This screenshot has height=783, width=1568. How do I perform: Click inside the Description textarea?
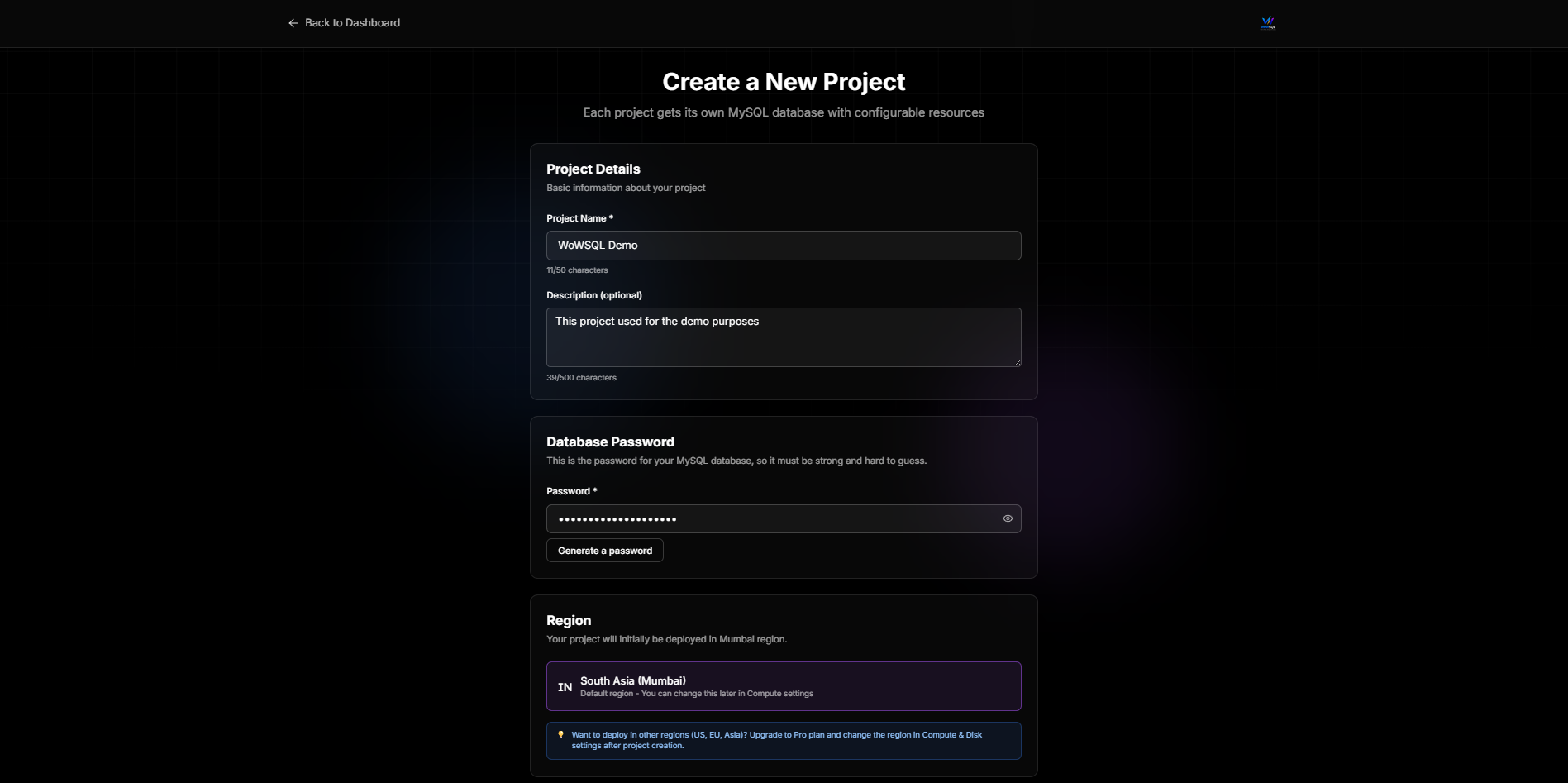[784, 337]
